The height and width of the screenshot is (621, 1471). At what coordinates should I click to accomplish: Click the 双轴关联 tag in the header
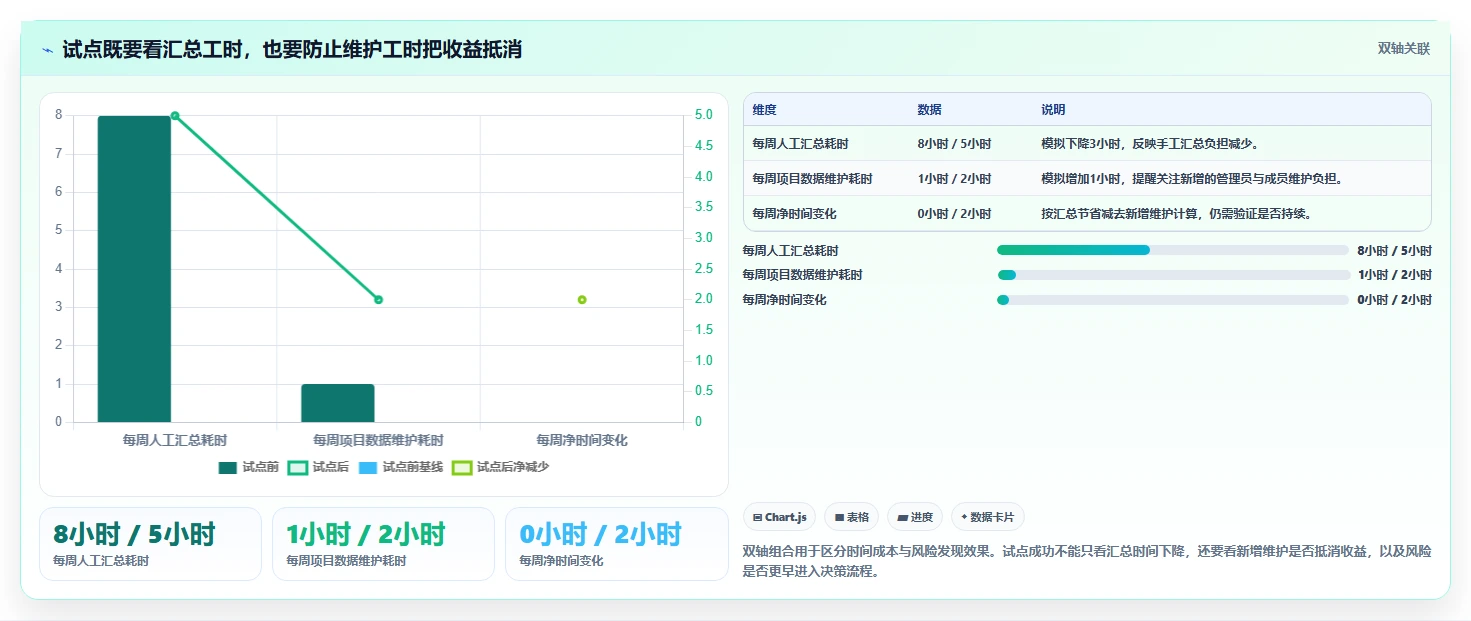1403,49
